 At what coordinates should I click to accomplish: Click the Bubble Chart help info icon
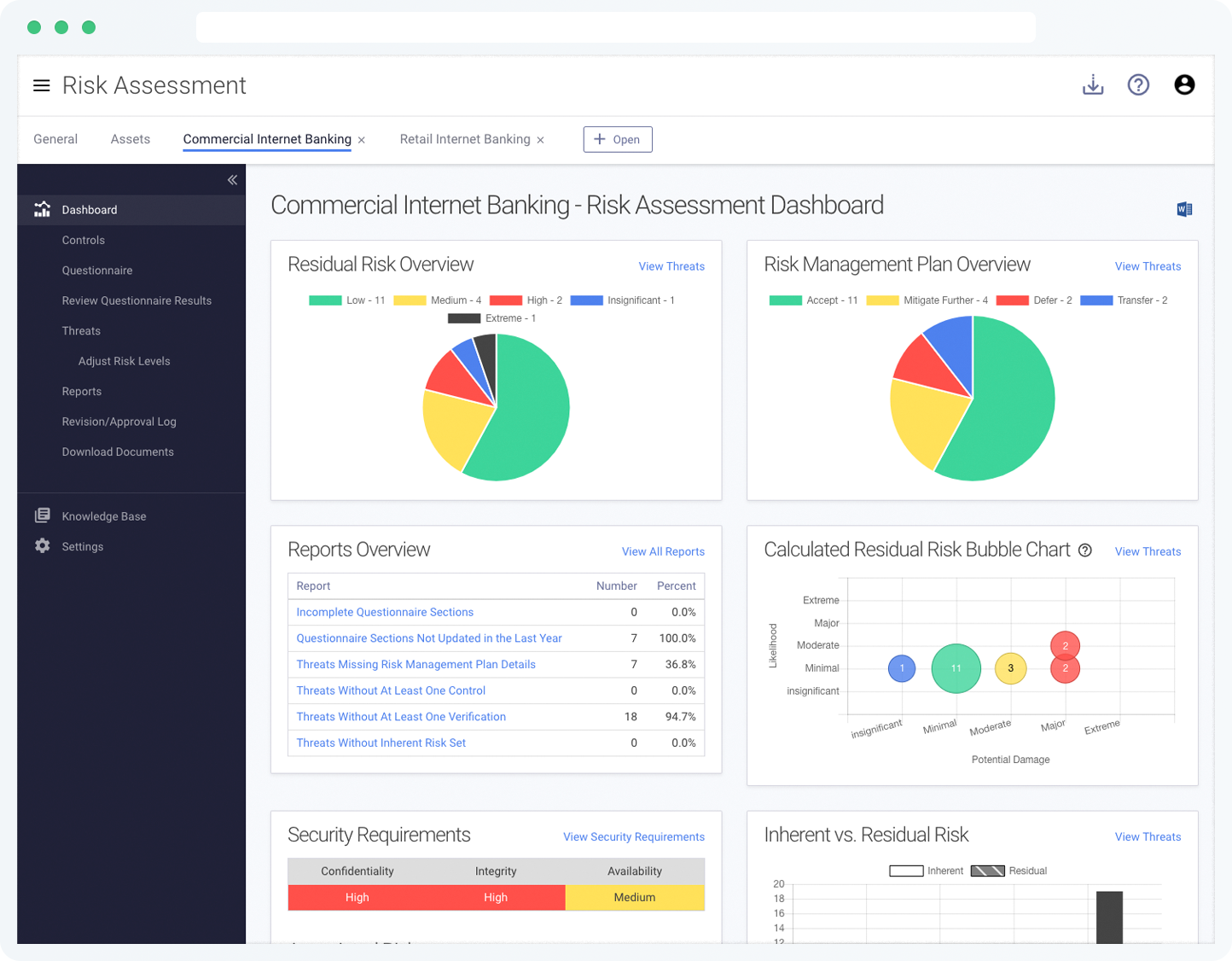click(x=1085, y=550)
